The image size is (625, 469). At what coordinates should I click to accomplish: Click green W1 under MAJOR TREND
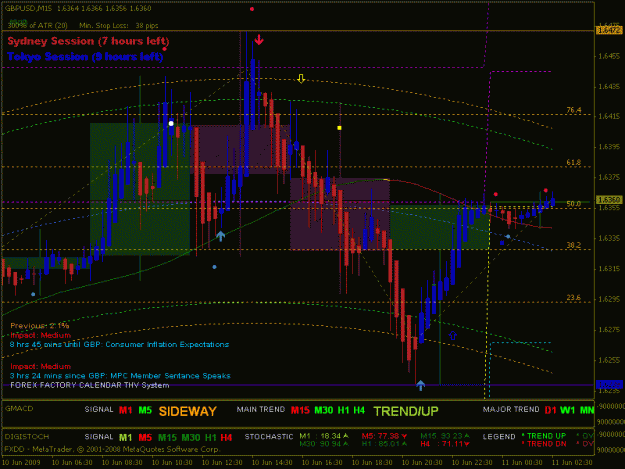coord(568,410)
